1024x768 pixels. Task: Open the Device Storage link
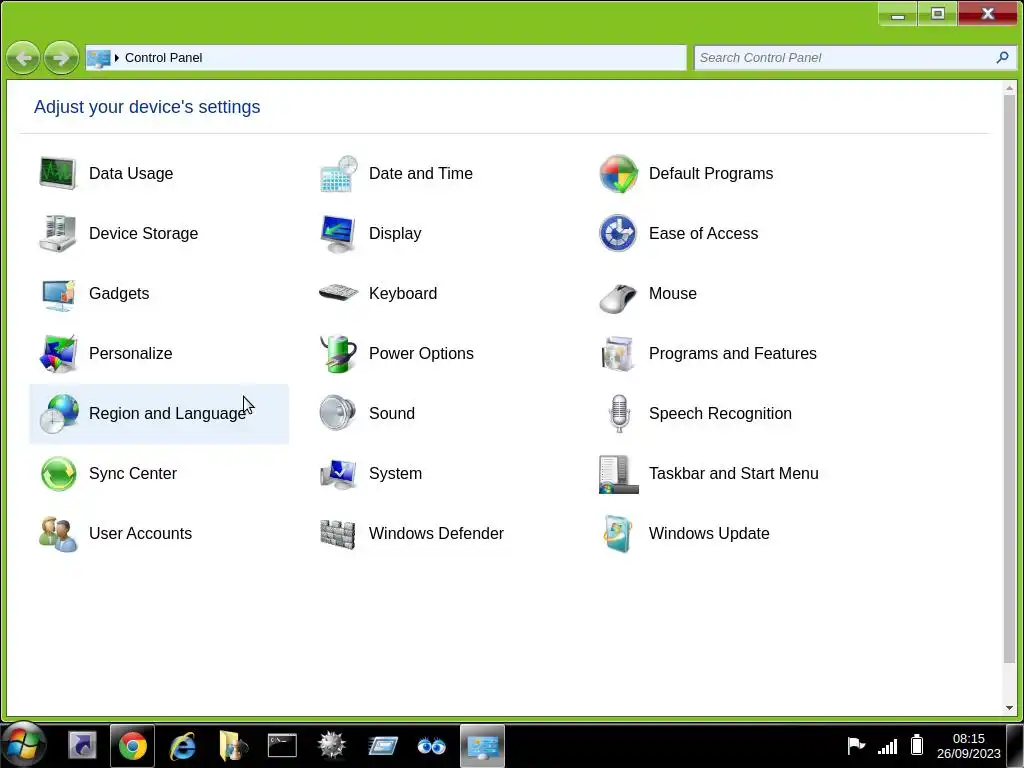144,234
